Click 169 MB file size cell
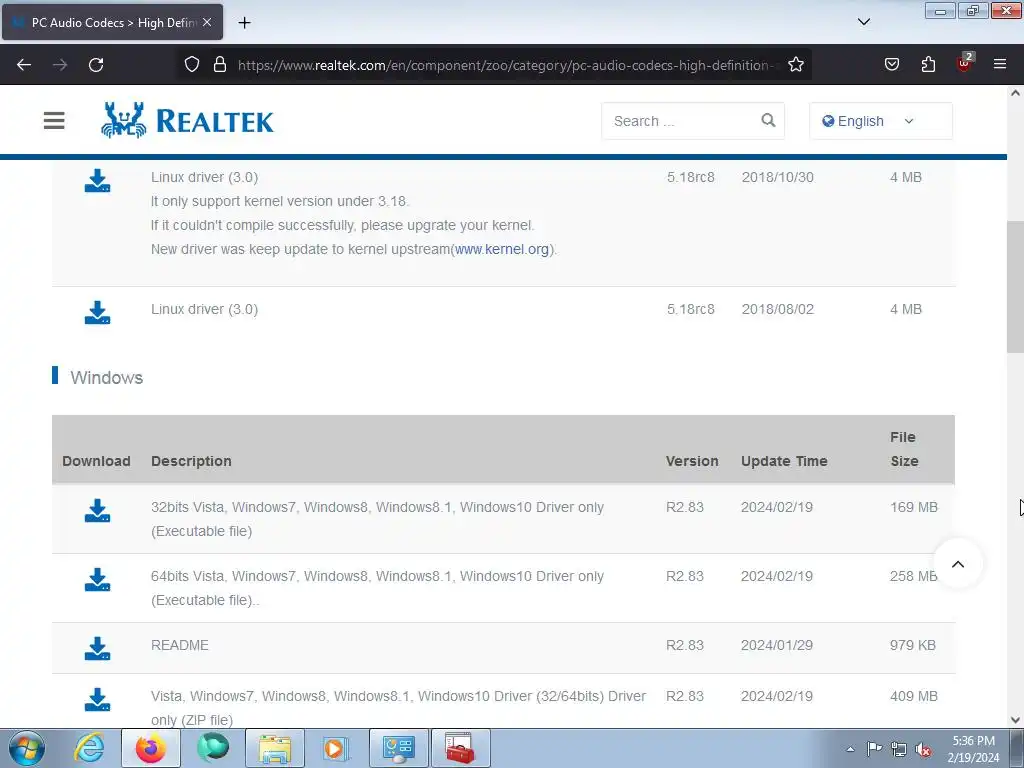The image size is (1024, 768). point(914,507)
